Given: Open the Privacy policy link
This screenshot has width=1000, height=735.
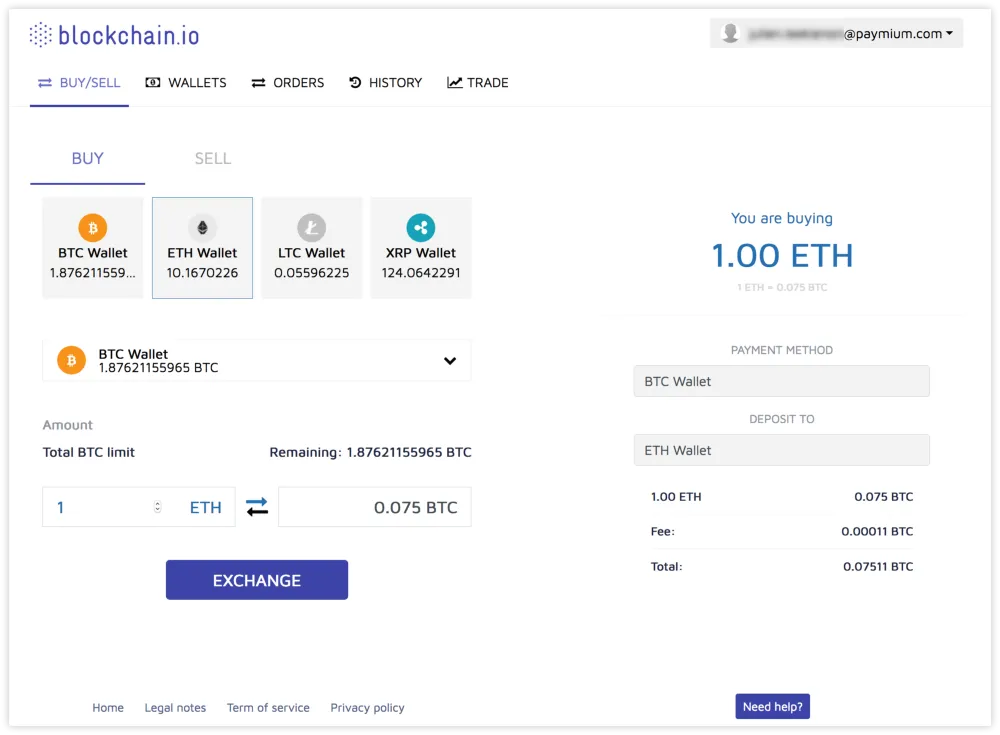Looking at the screenshot, I should point(367,708).
